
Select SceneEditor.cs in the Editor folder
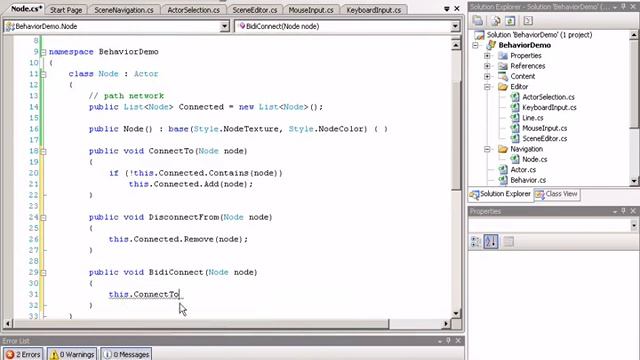click(544, 138)
